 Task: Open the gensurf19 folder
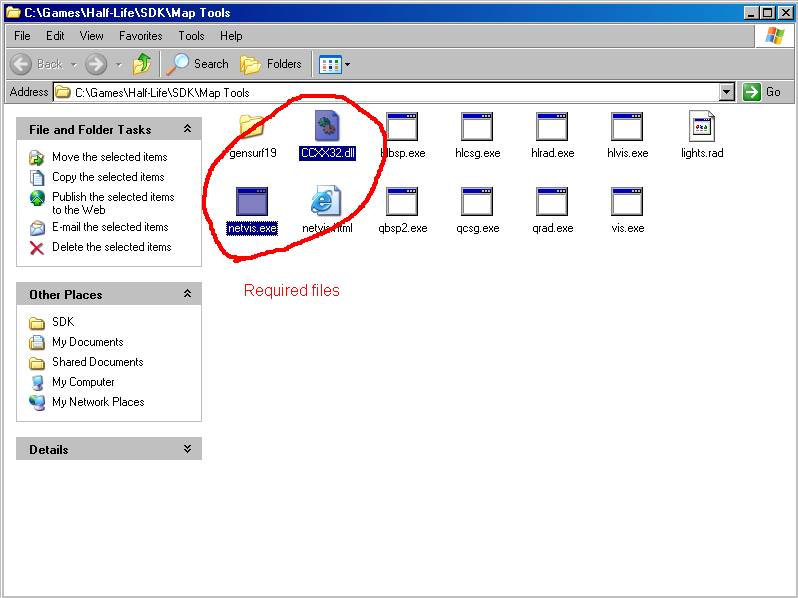pos(252,127)
